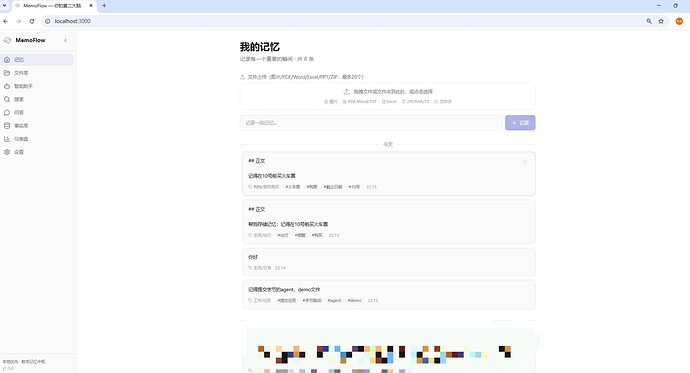Open the card mentioning agent、demo文件
This screenshot has width=690, height=373.
click(x=388, y=294)
